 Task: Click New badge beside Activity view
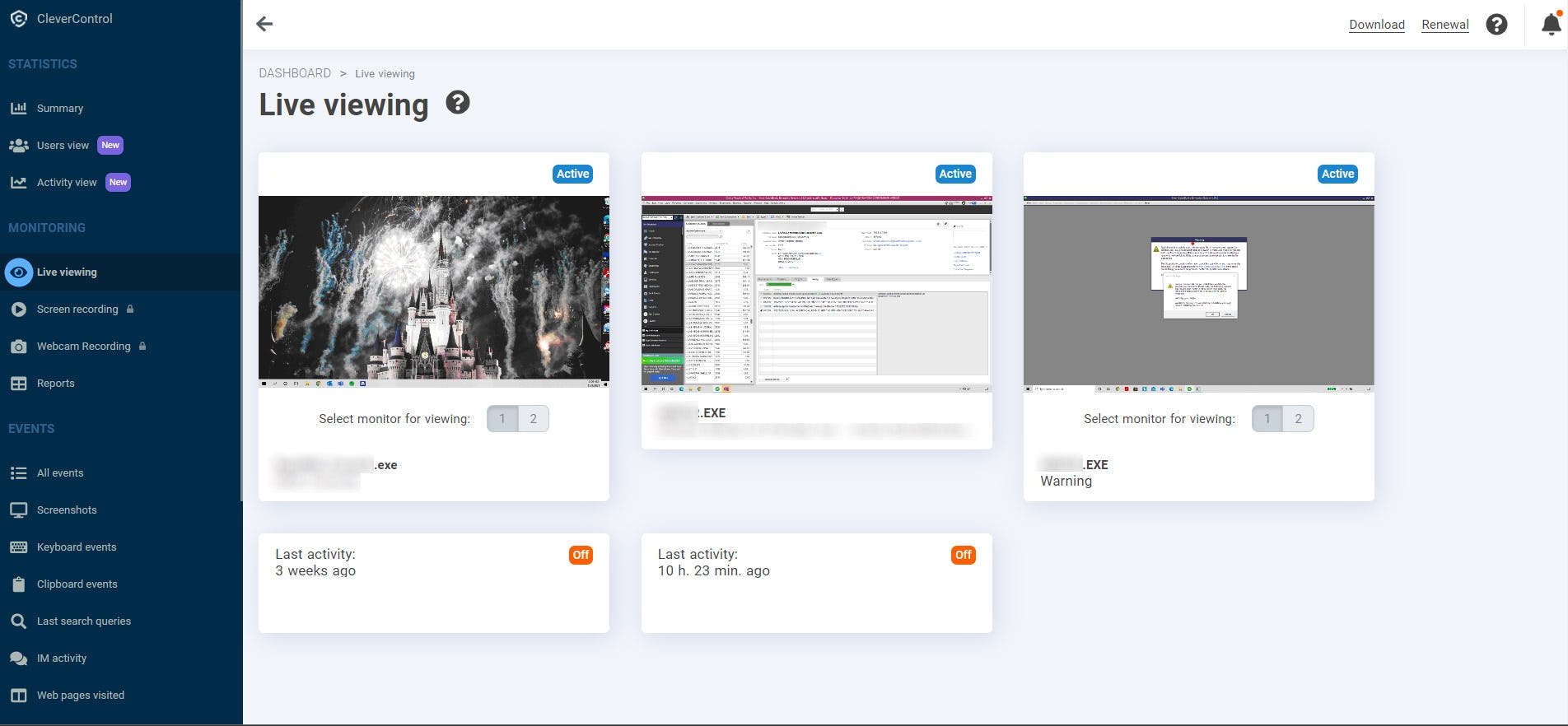(119, 182)
